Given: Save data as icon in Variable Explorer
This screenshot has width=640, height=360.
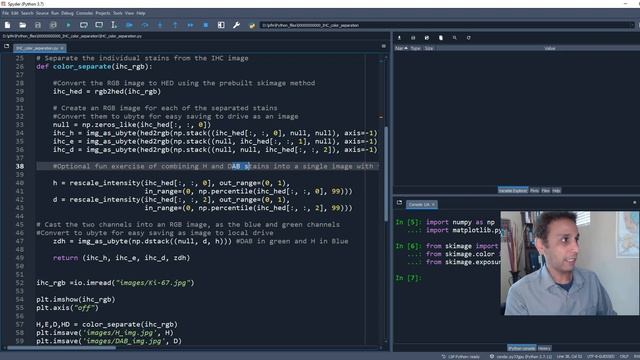Looking at the screenshot, I should (x=427, y=38).
